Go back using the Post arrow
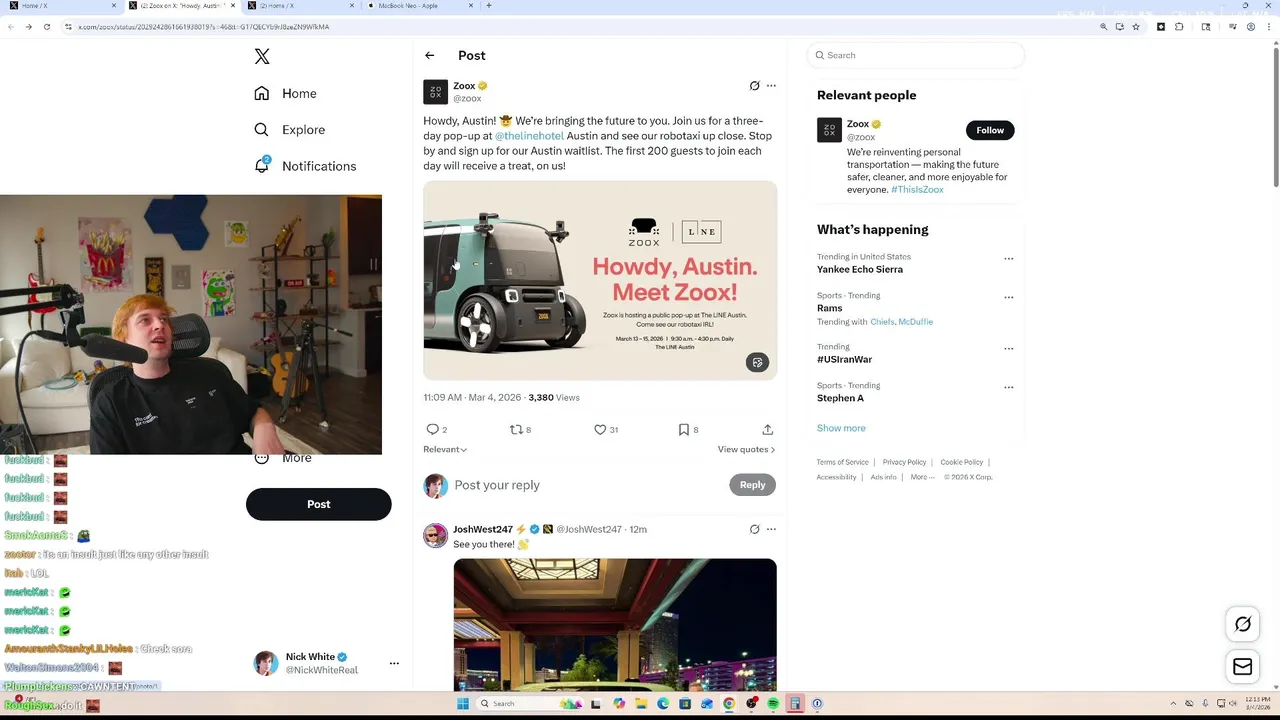Viewport: 1280px width, 720px height. pos(429,56)
